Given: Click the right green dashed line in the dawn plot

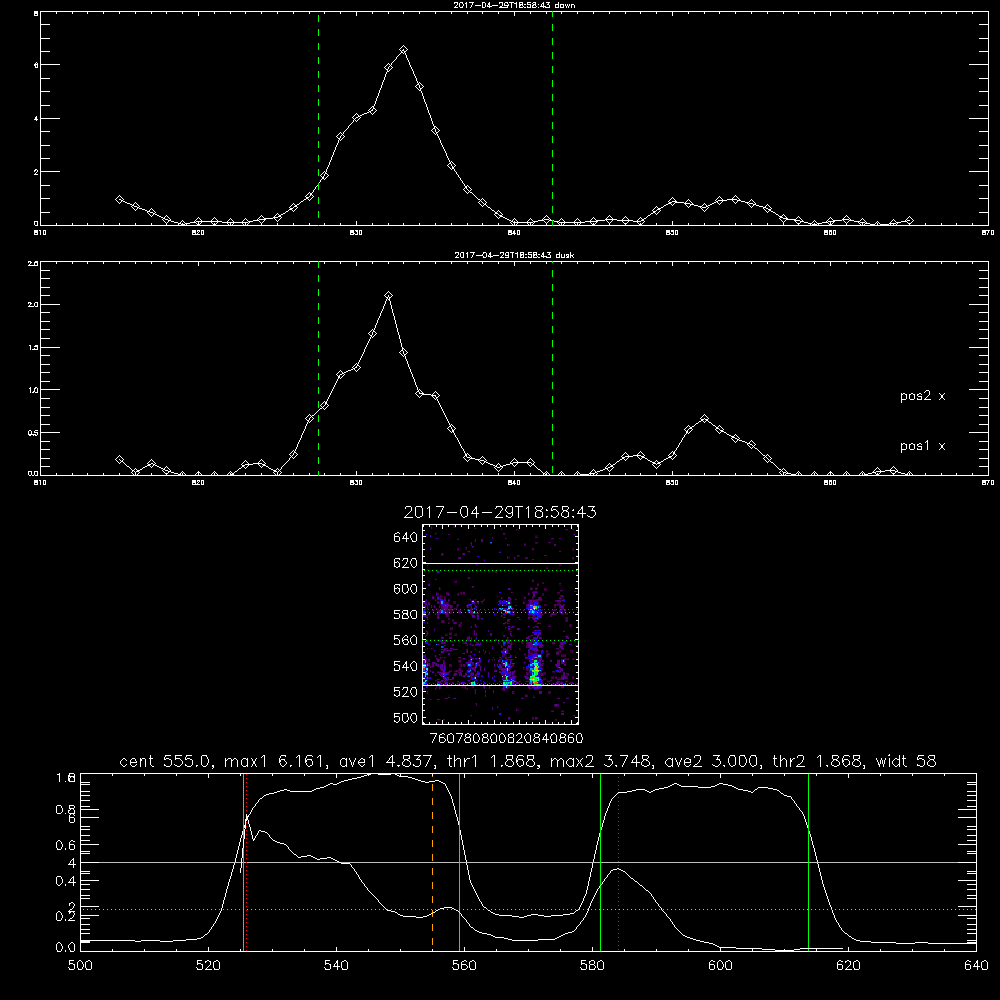Looking at the screenshot, I should (x=552, y=118).
